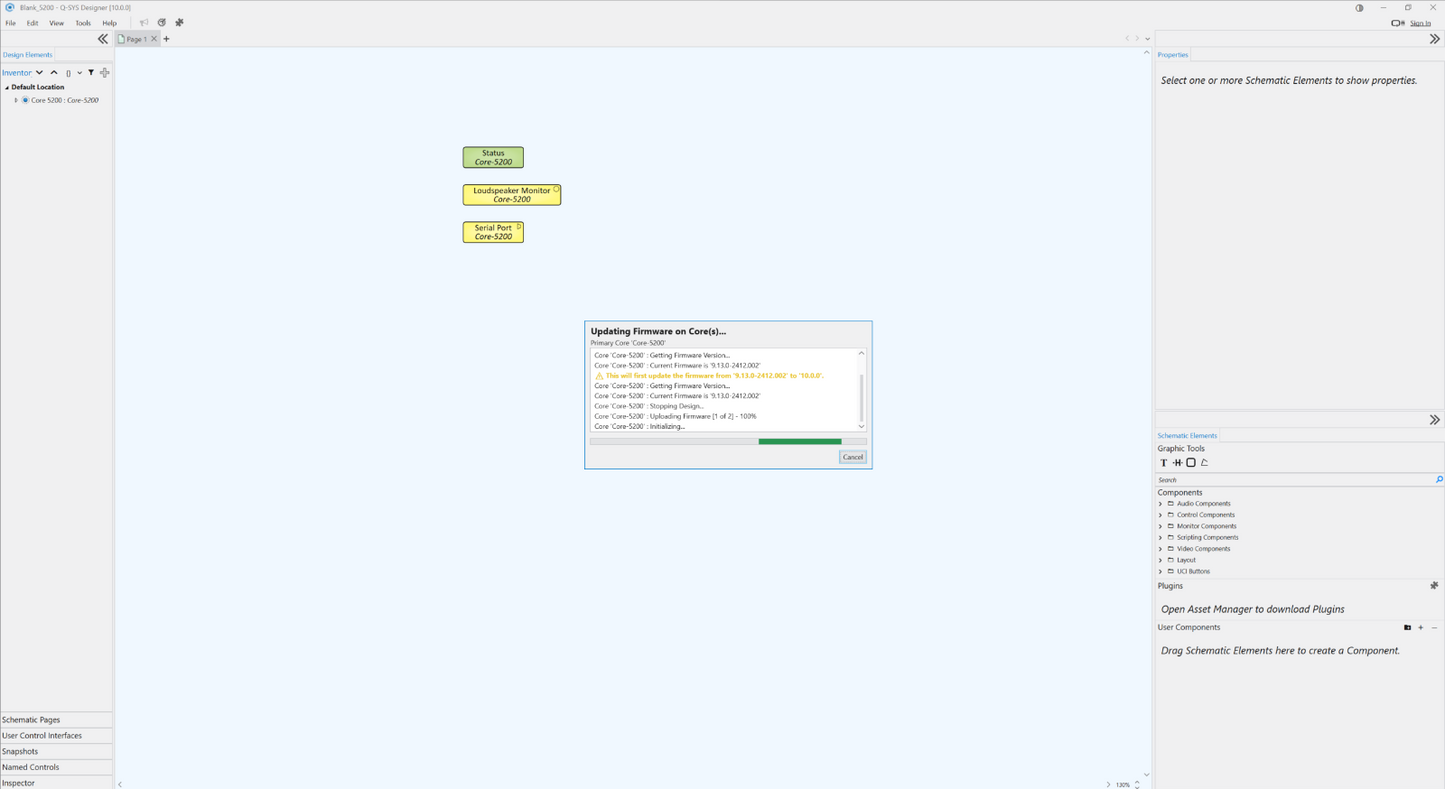Click the Sign In link
The width and height of the screenshot is (1445, 789).
[x=1420, y=23]
